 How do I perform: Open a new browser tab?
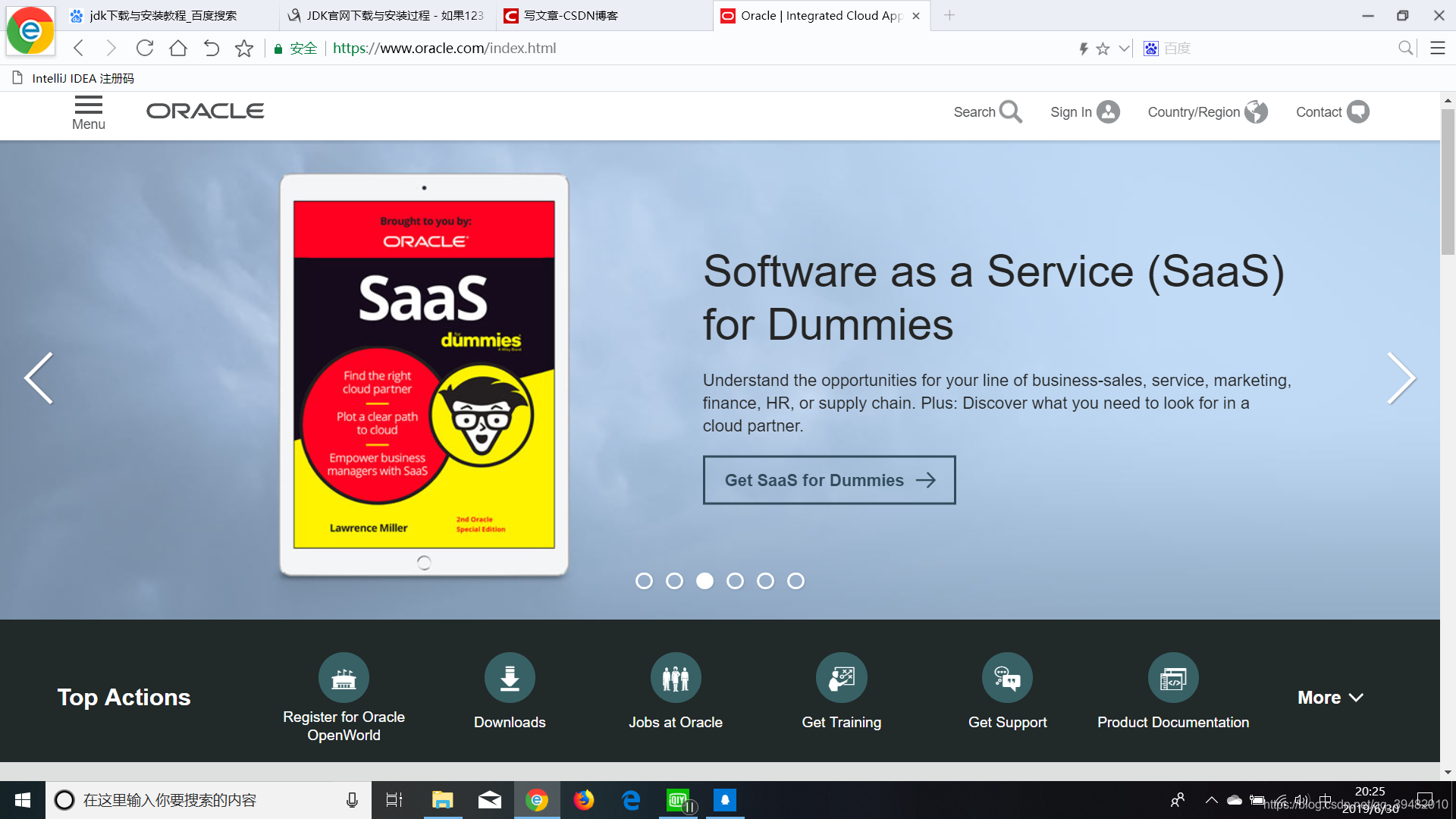(949, 15)
